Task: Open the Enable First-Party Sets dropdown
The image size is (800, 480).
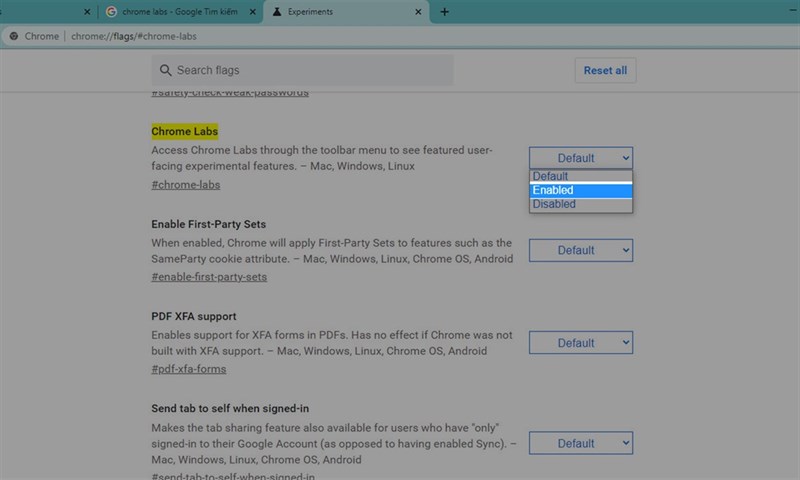Action: [x=581, y=250]
